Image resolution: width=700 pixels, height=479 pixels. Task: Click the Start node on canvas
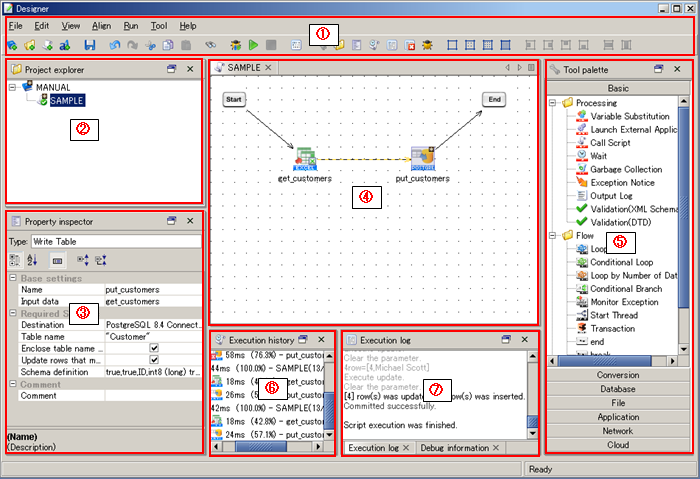pos(235,99)
